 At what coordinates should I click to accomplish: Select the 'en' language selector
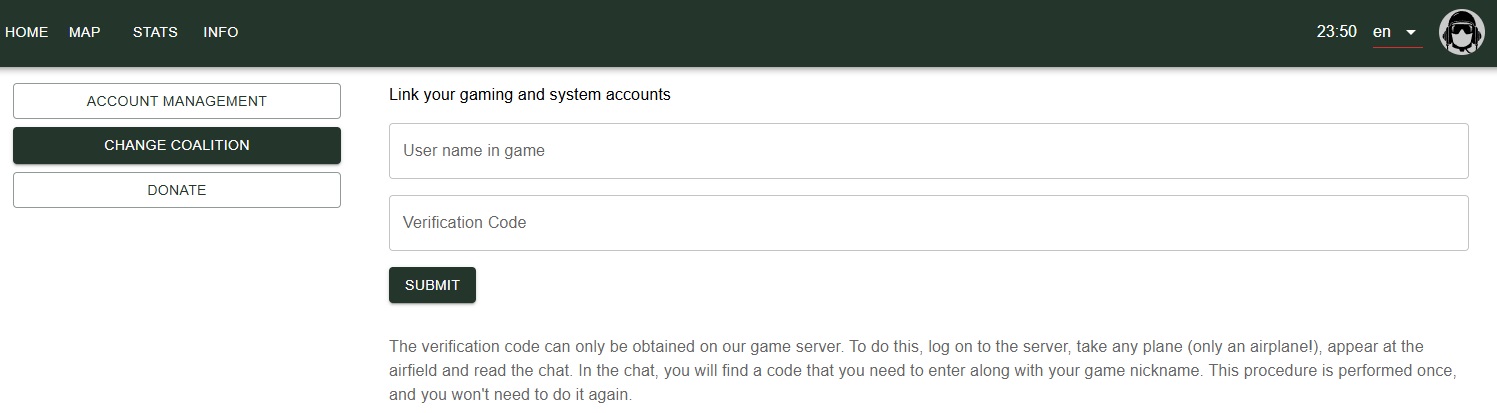click(x=1382, y=32)
